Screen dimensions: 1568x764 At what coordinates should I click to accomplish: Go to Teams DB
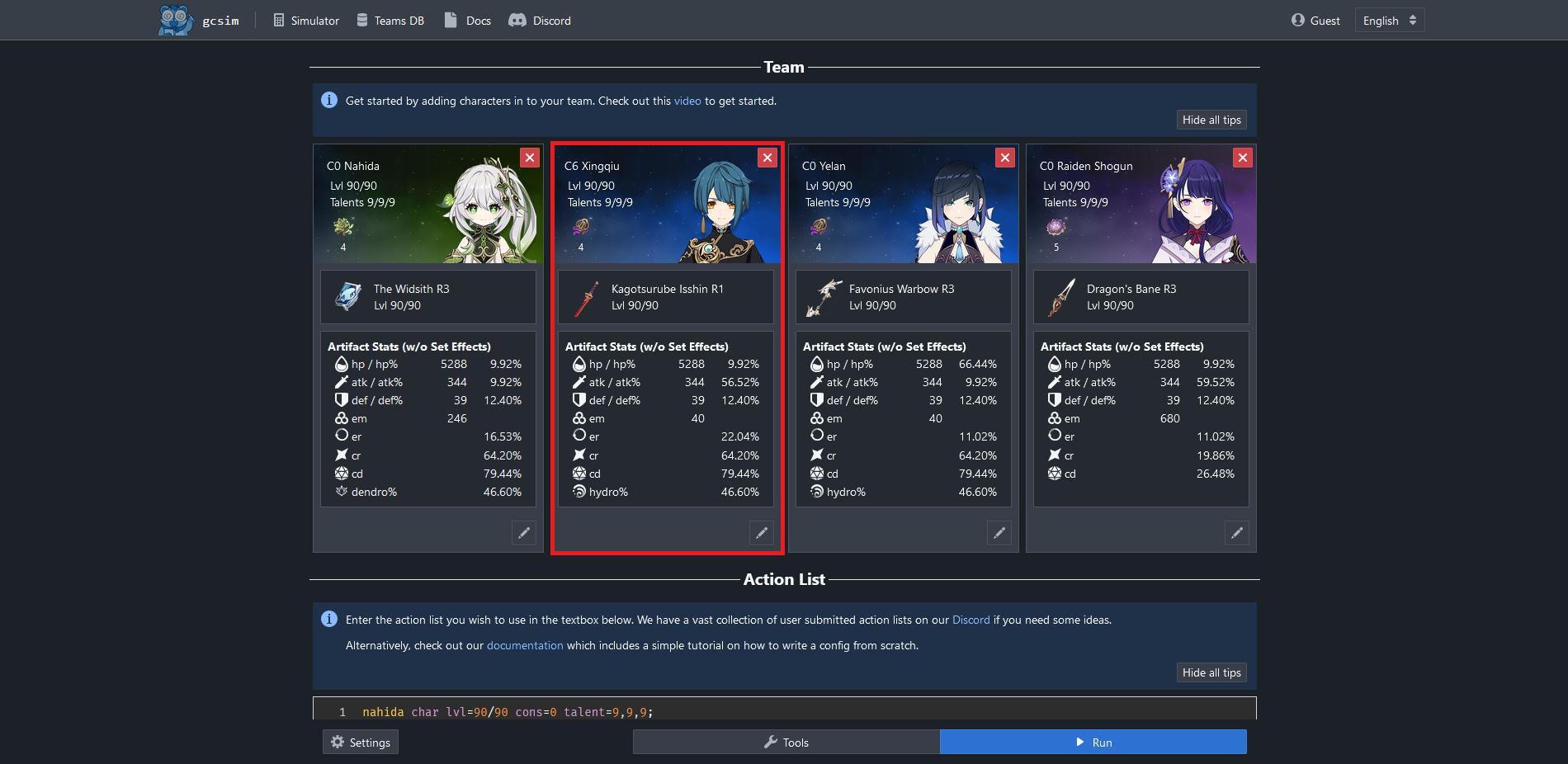tap(390, 21)
